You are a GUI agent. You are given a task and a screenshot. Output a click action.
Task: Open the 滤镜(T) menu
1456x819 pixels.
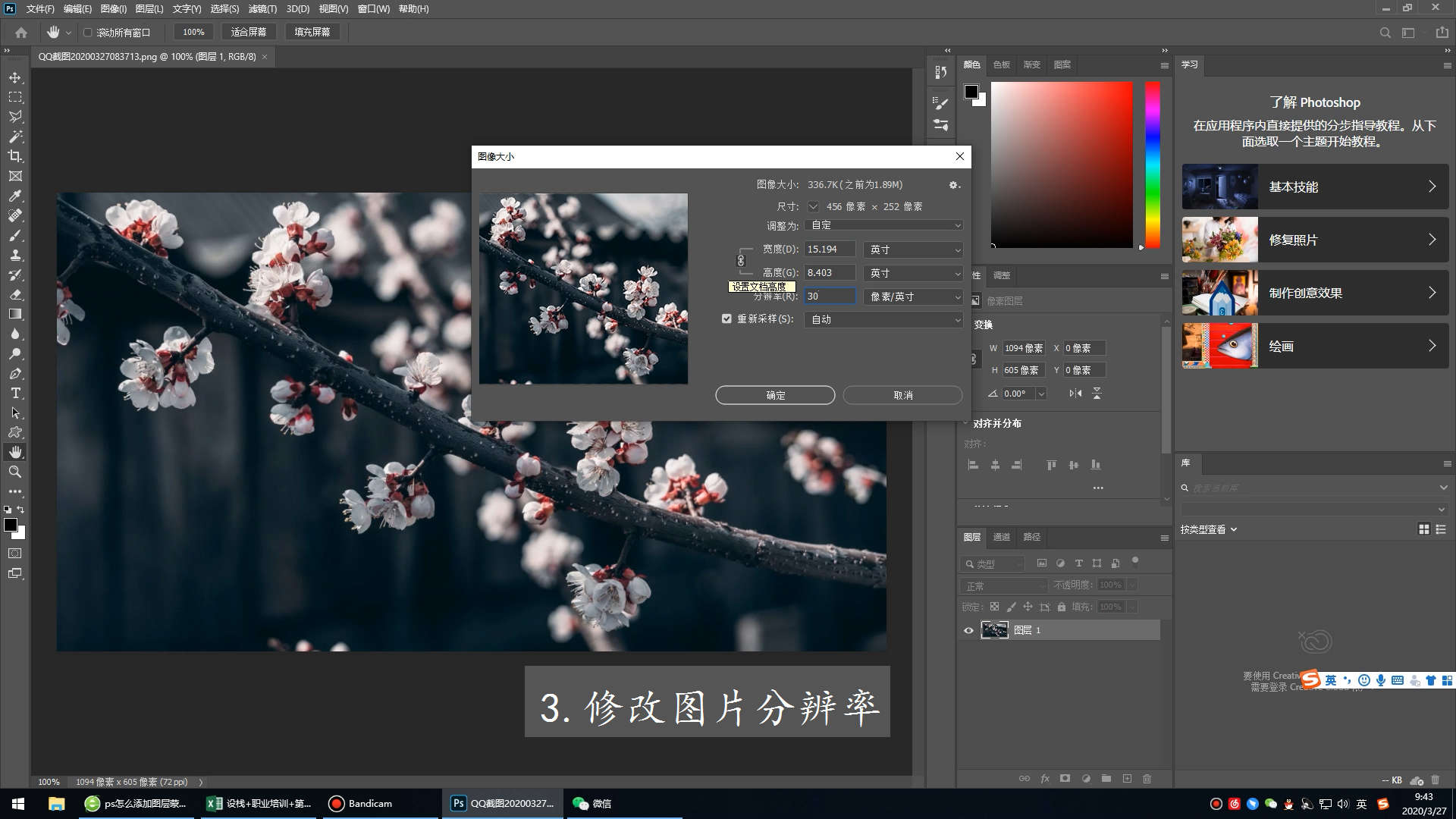coord(262,9)
